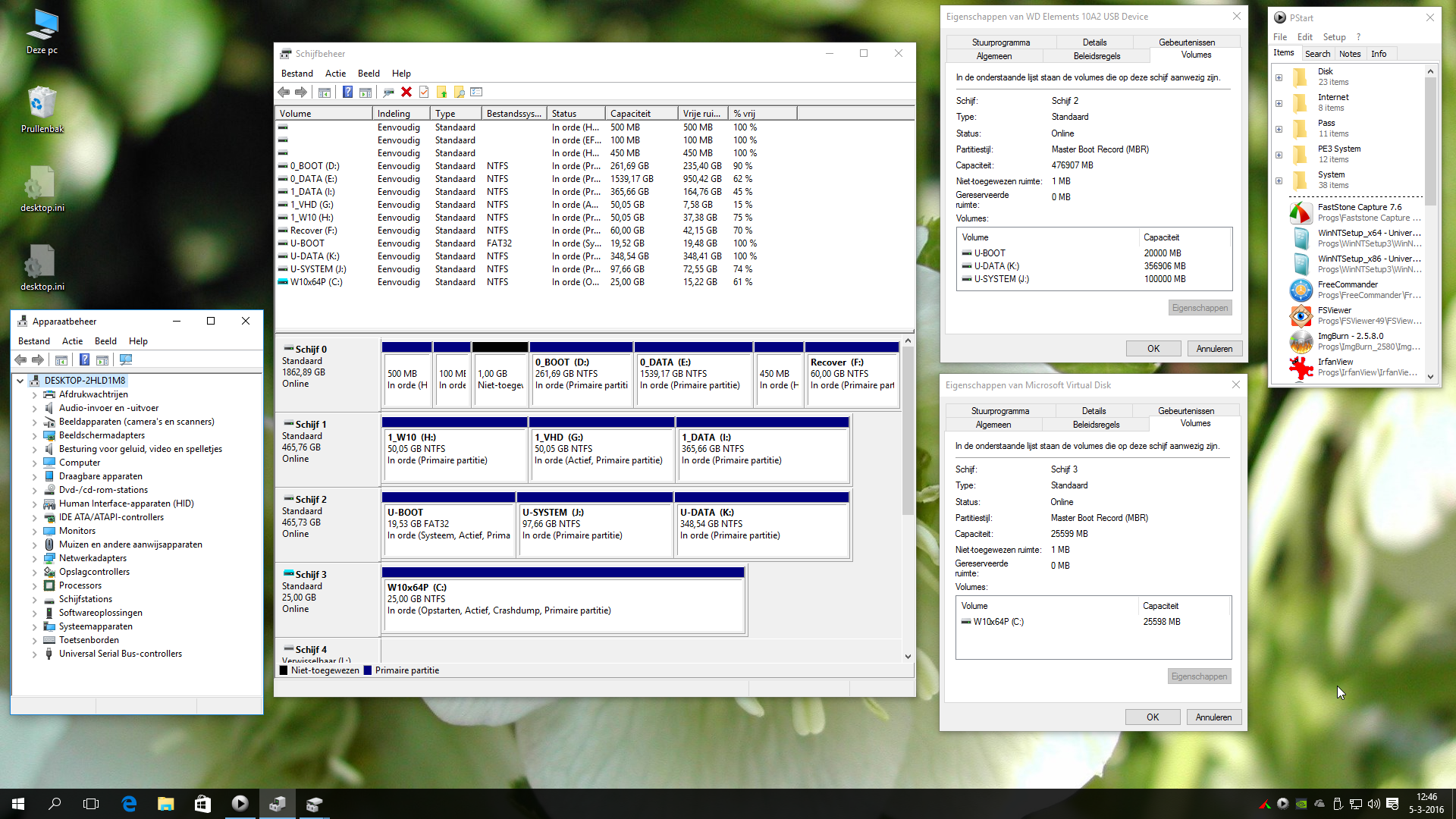Switch to the Notes tab in PStart
Viewport: 1456px width, 819px height.
pyautogui.click(x=1350, y=54)
